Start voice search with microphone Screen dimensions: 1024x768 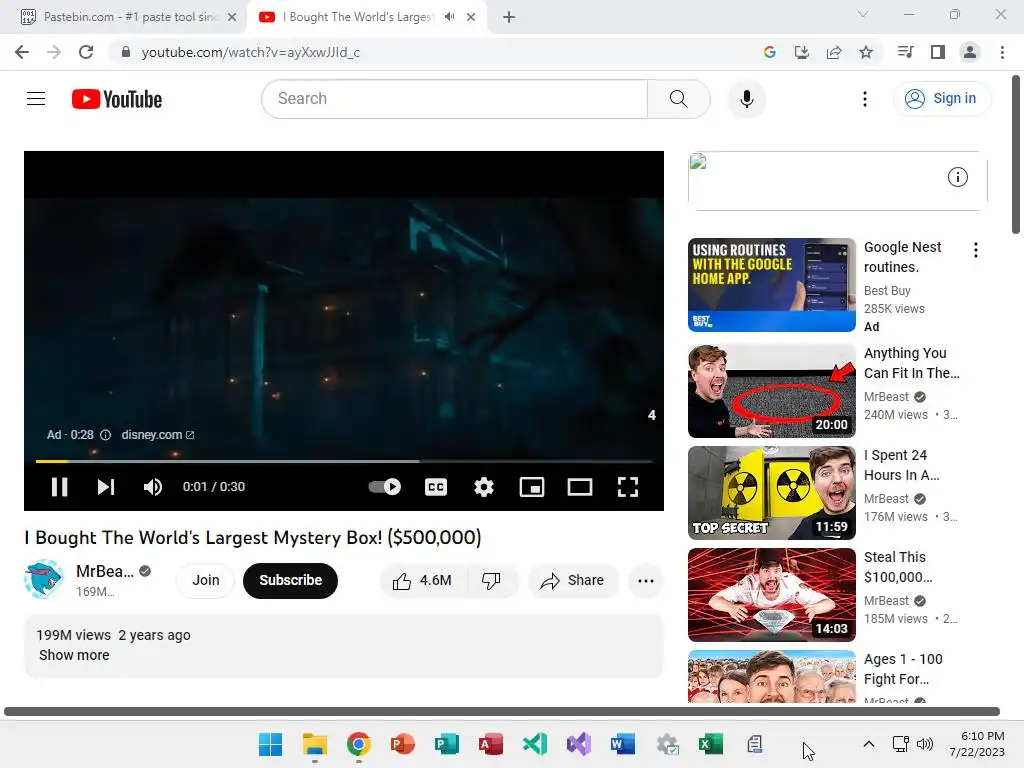coord(746,99)
